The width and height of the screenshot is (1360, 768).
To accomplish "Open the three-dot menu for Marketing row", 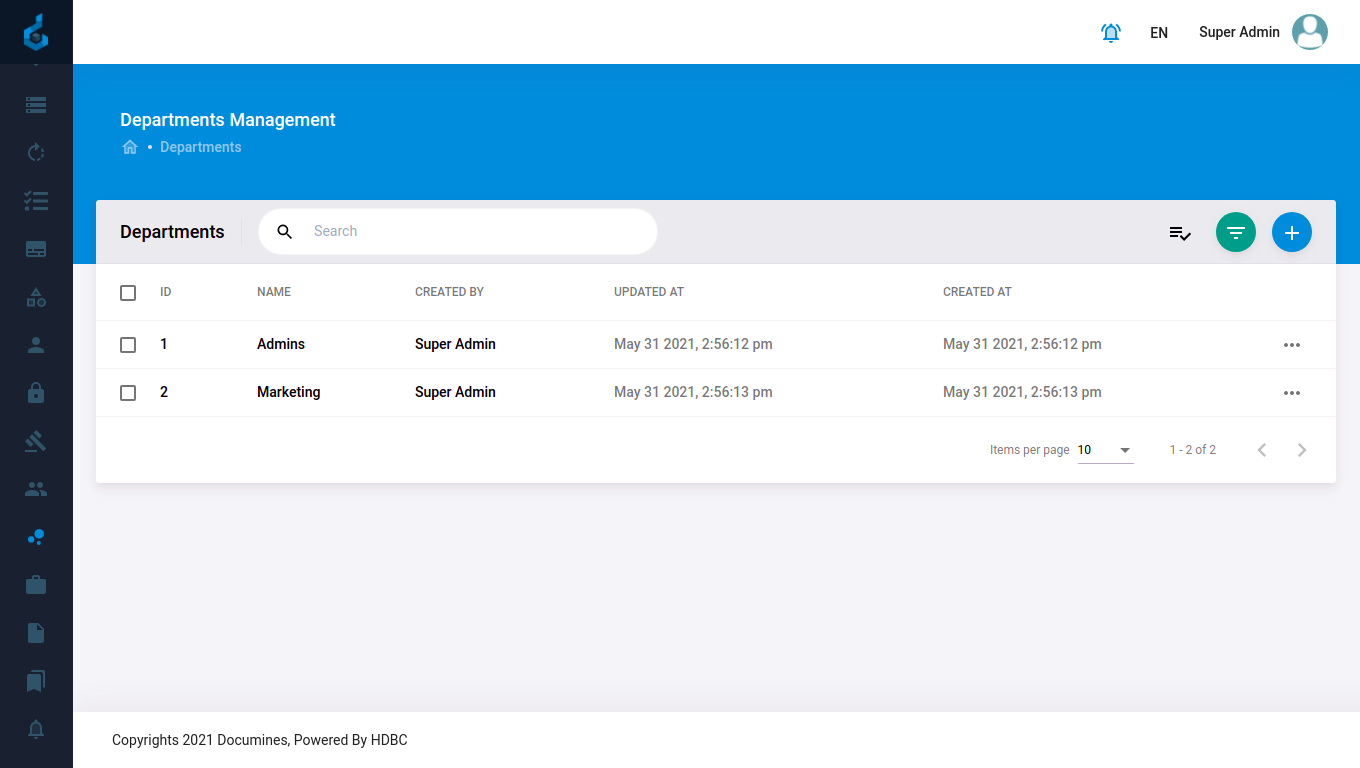I will pos(1291,393).
